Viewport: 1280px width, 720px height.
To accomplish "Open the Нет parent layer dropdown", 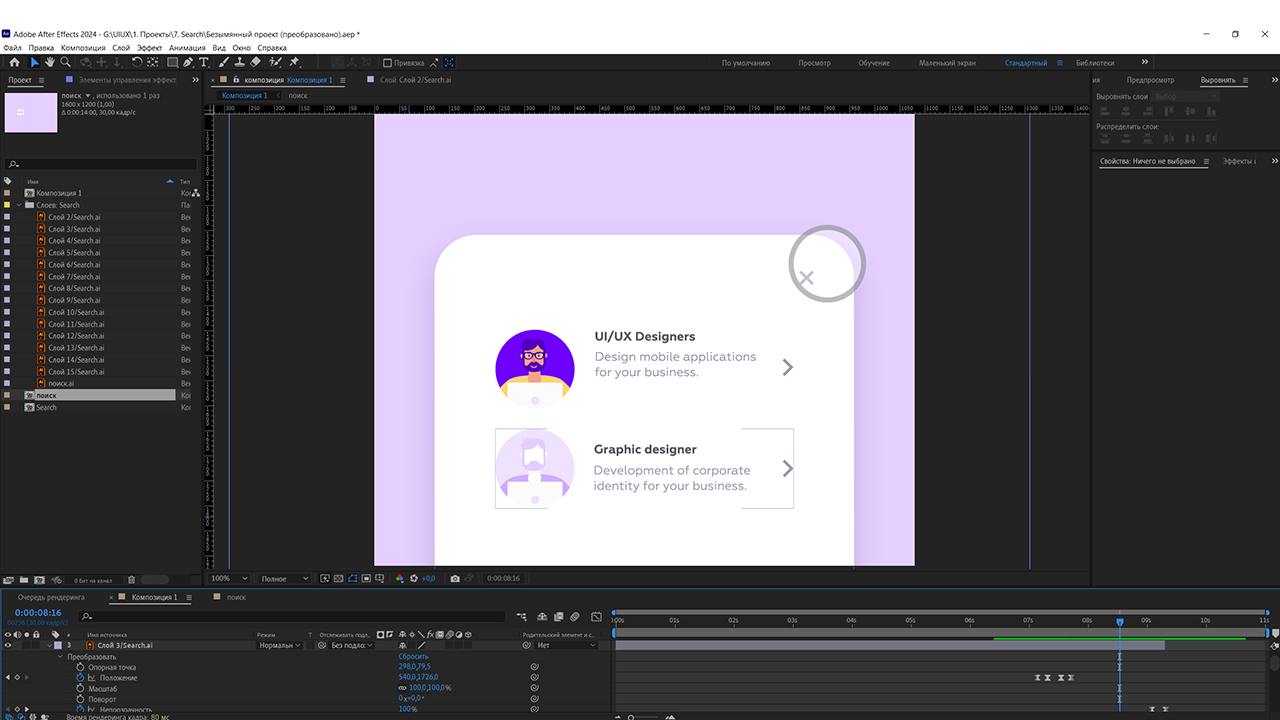I will coord(566,645).
